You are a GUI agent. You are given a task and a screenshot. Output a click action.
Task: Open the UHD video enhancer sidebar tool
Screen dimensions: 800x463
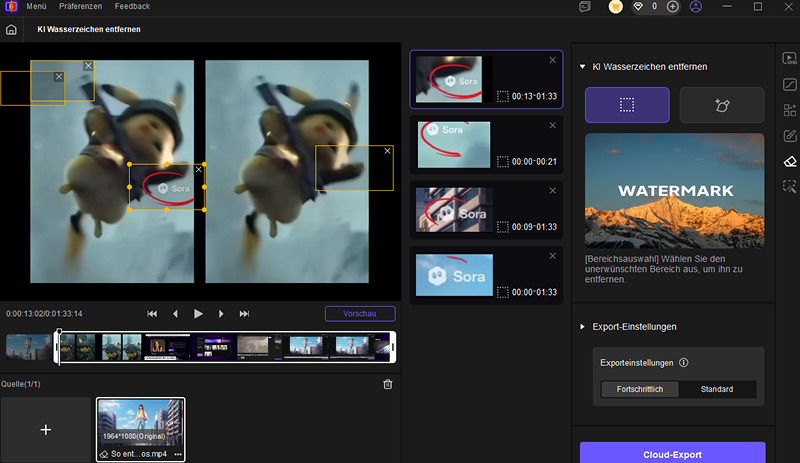[789, 59]
